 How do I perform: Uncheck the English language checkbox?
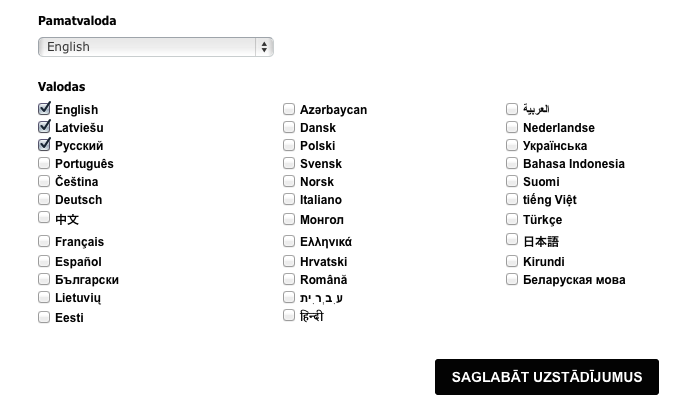tap(44, 109)
